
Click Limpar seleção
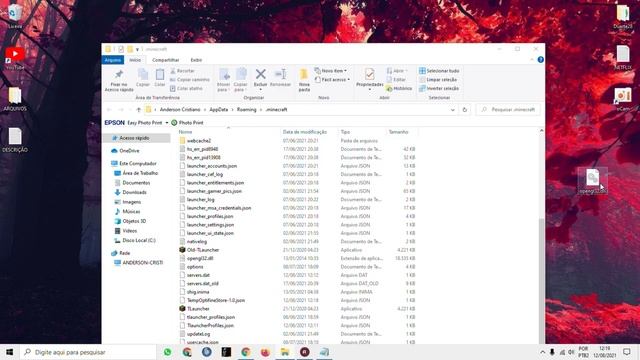(x=438, y=80)
